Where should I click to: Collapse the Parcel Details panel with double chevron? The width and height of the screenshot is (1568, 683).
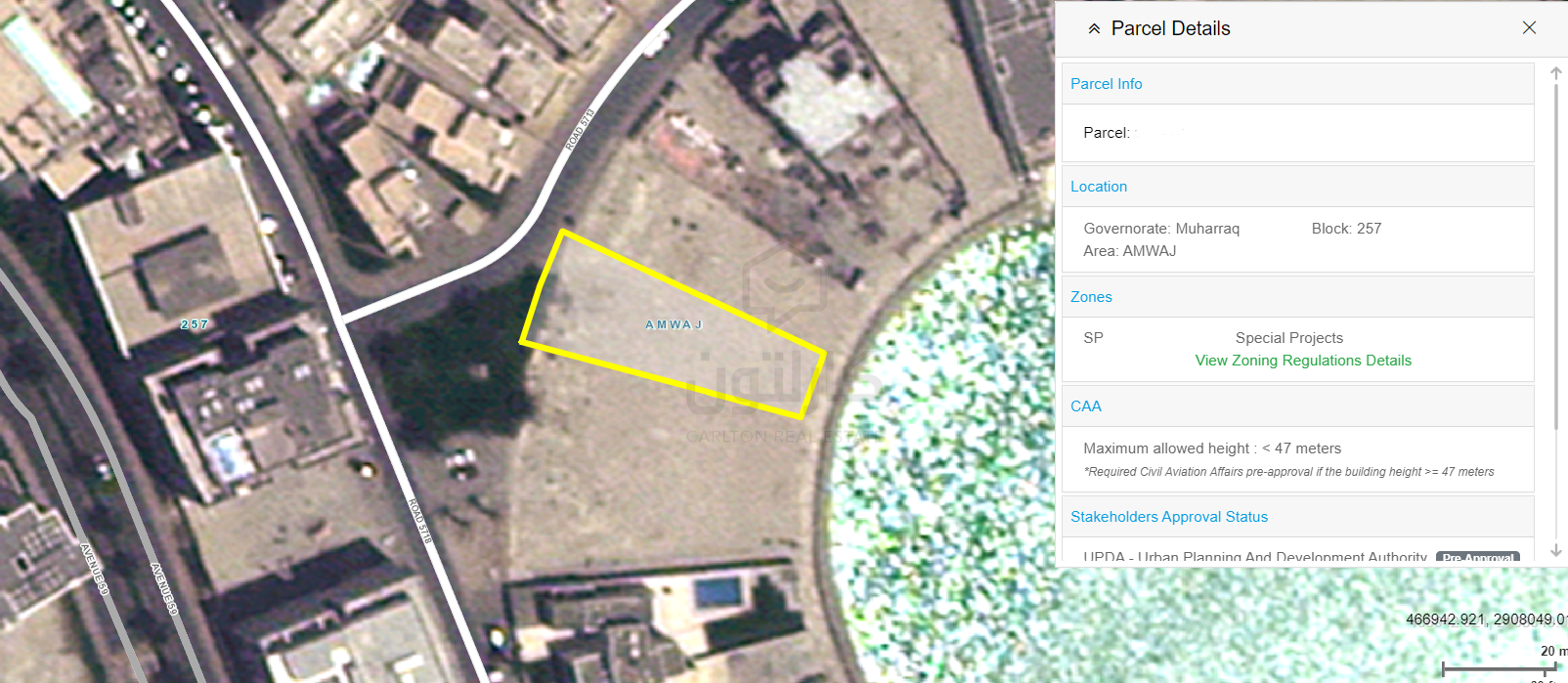(x=1095, y=29)
